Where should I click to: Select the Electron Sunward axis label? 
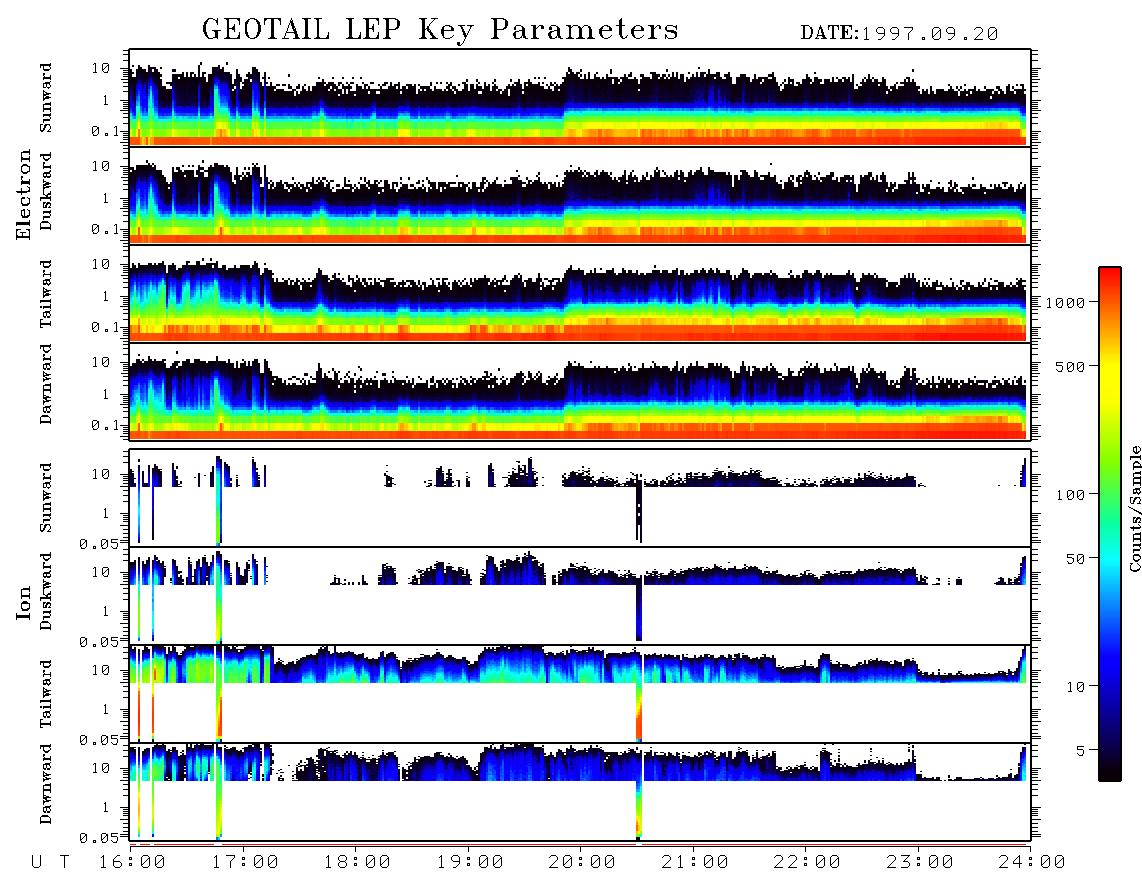pyautogui.click(x=46, y=98)
